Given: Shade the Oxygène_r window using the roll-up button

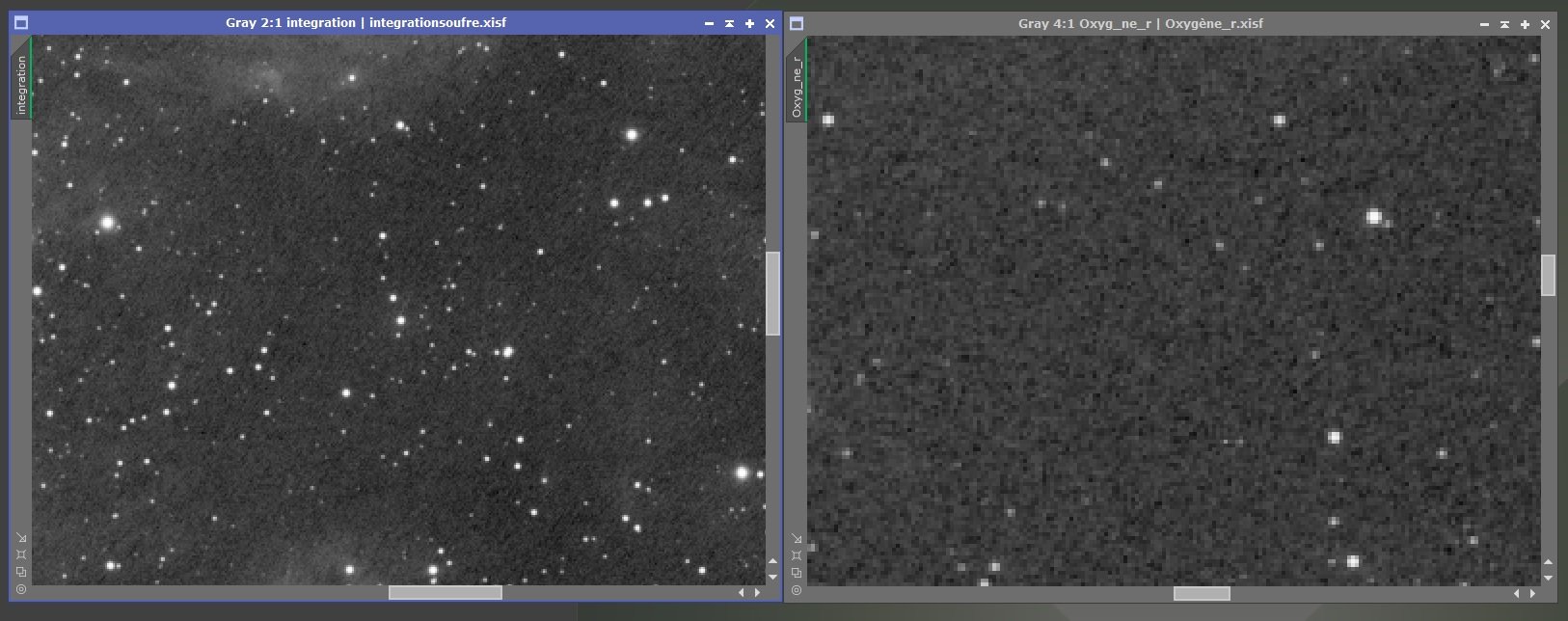Looking at the screenshot, I should (x=1504, y=24).
